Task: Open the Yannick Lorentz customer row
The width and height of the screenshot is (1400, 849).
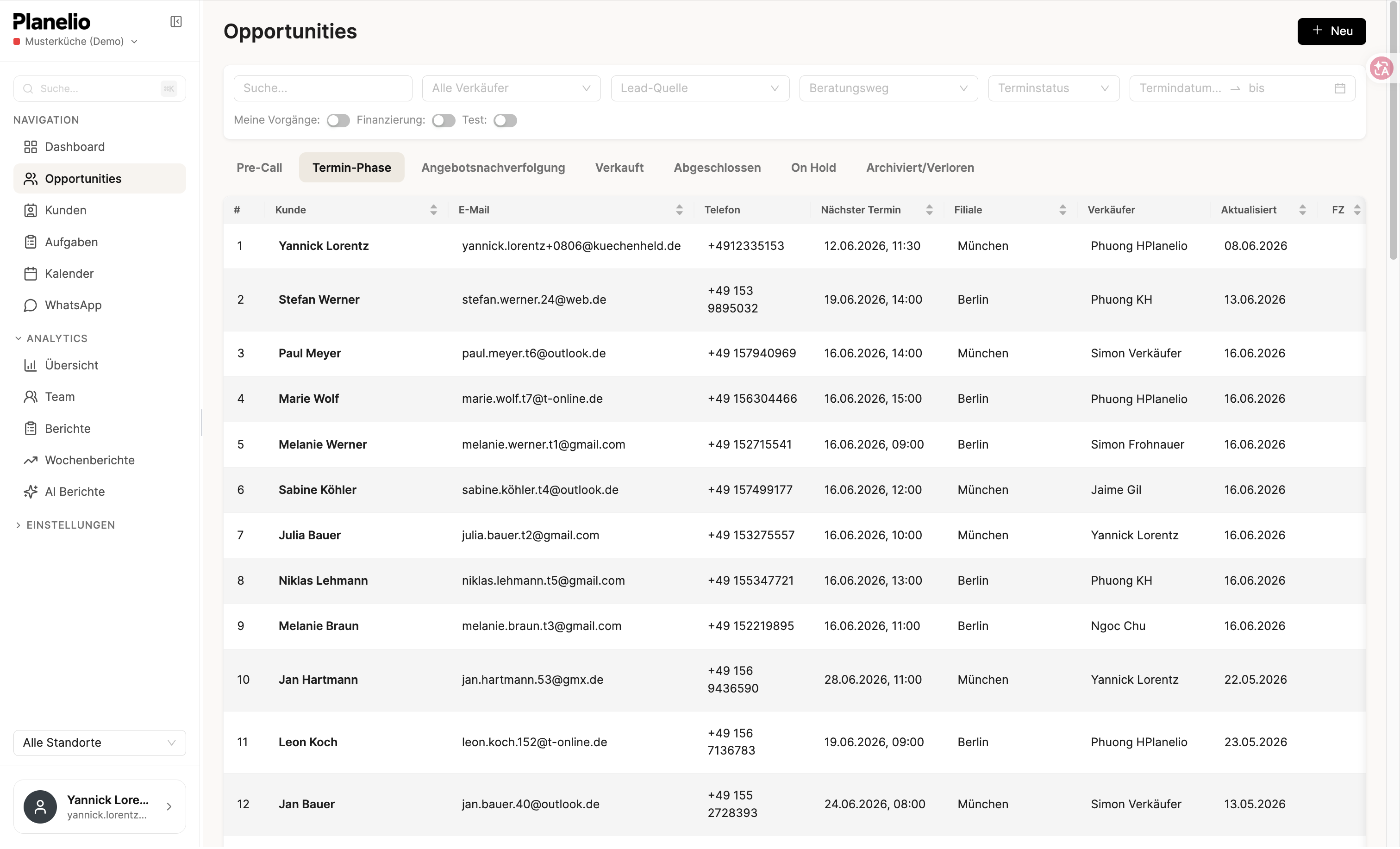Action: (x=794, y=246)
